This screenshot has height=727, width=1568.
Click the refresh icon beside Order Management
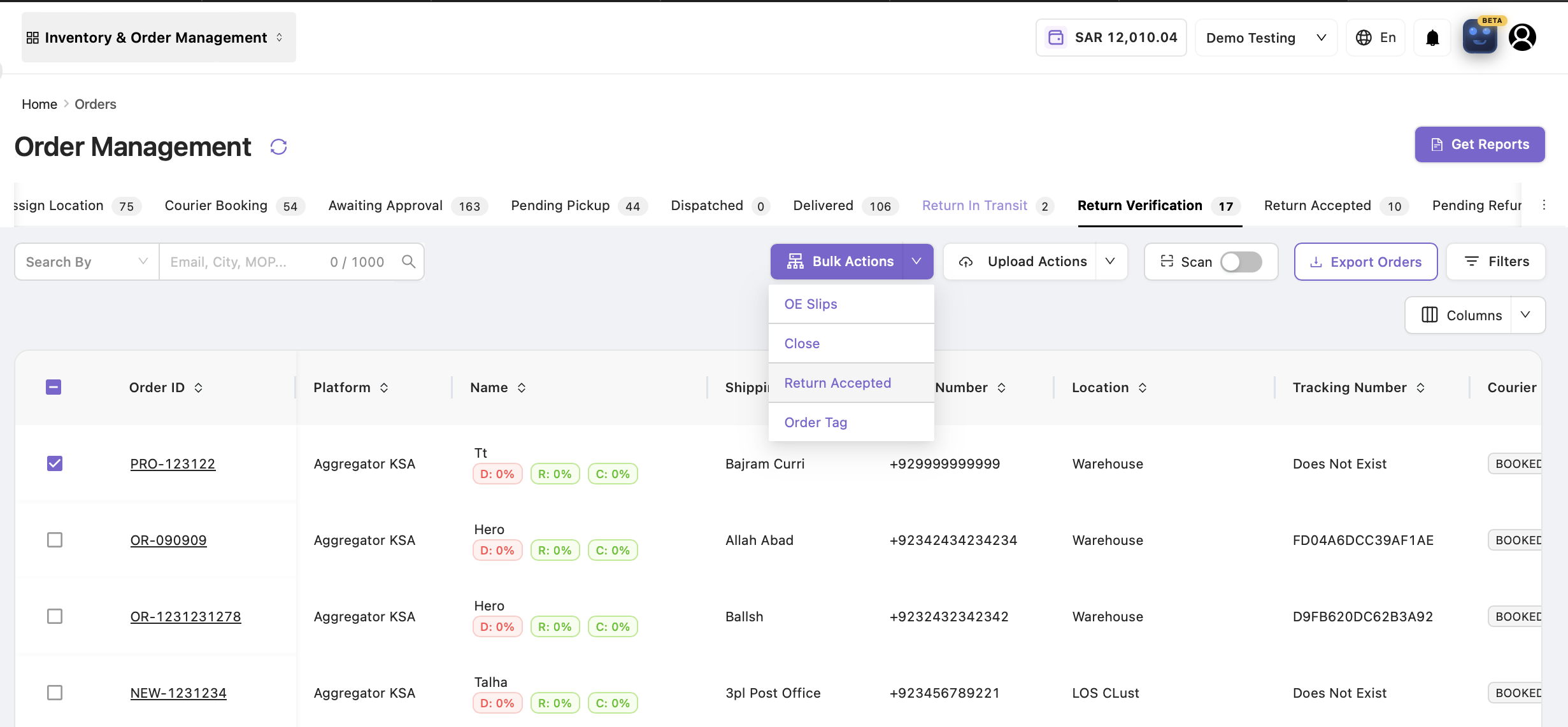tap(278, 147)
